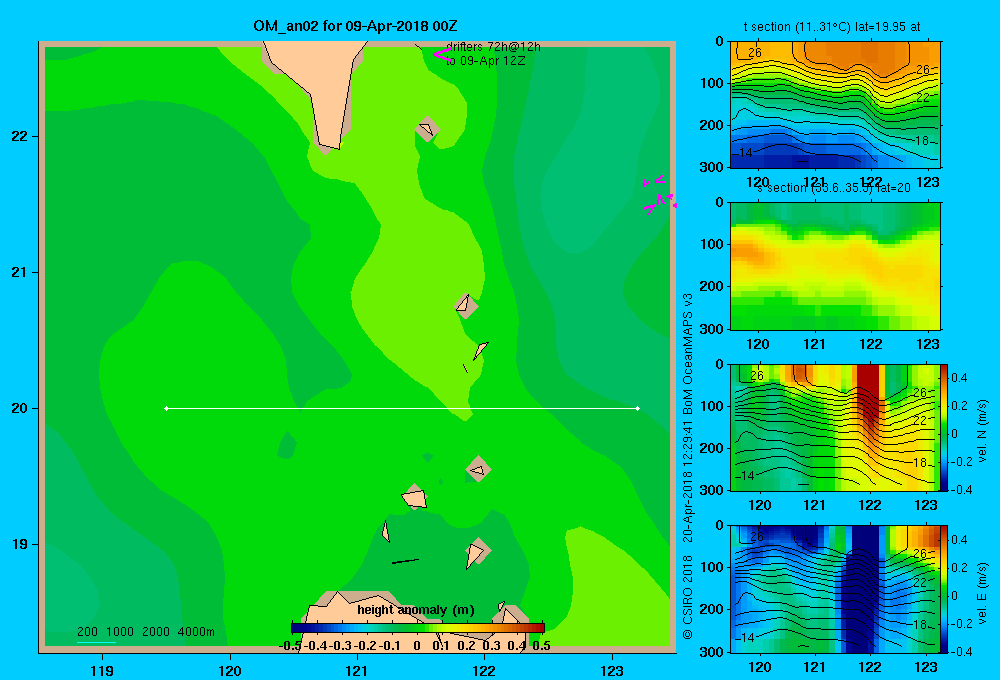Open the temperature section plot

[835, 105]
